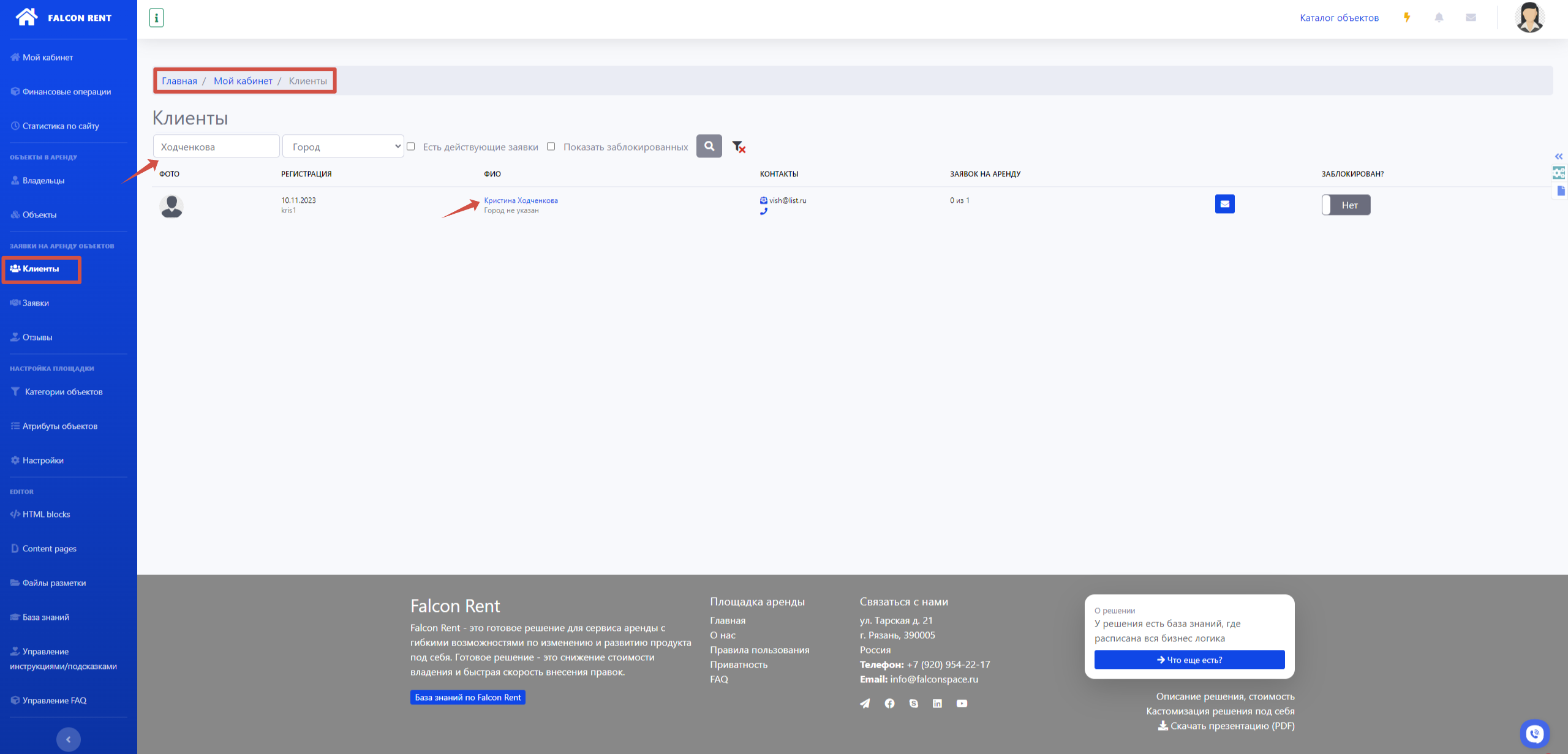Open the 'Город' dropdown
The width and height of the screenshot is (1568, 754).
pos(343,146)
